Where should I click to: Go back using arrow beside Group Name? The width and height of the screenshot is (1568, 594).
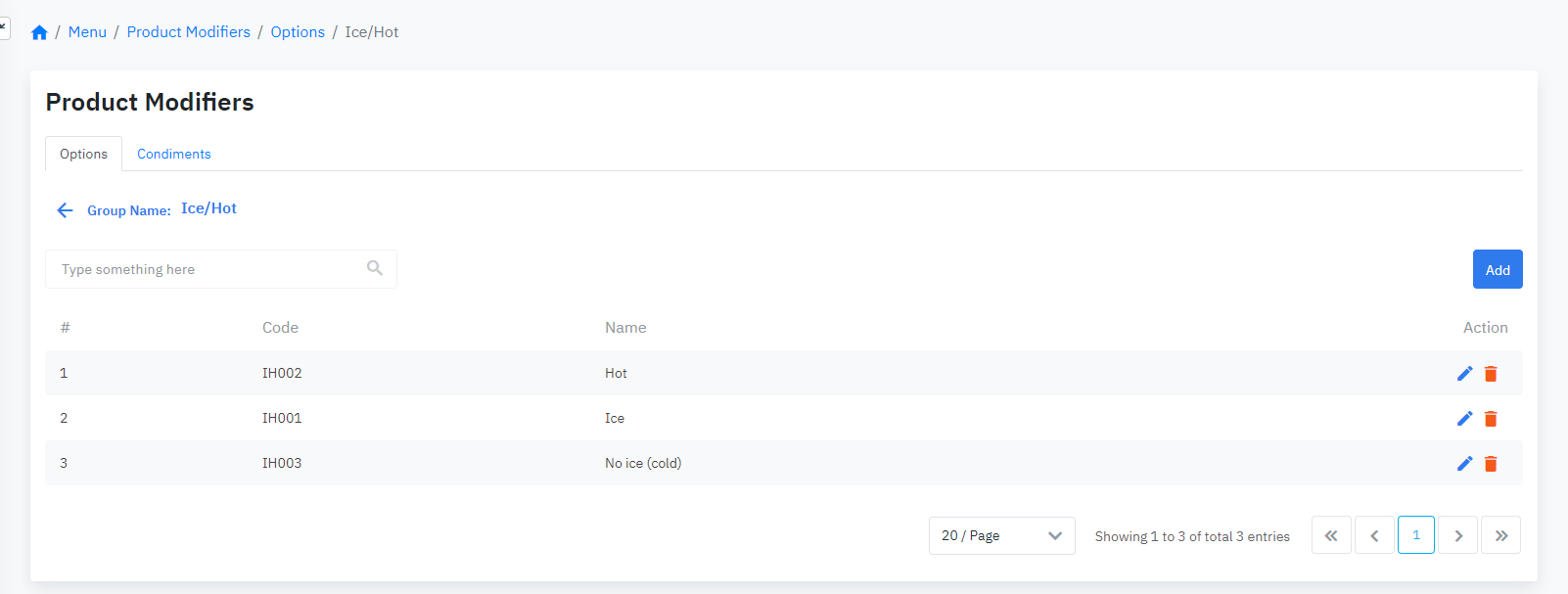pos(65,210)
